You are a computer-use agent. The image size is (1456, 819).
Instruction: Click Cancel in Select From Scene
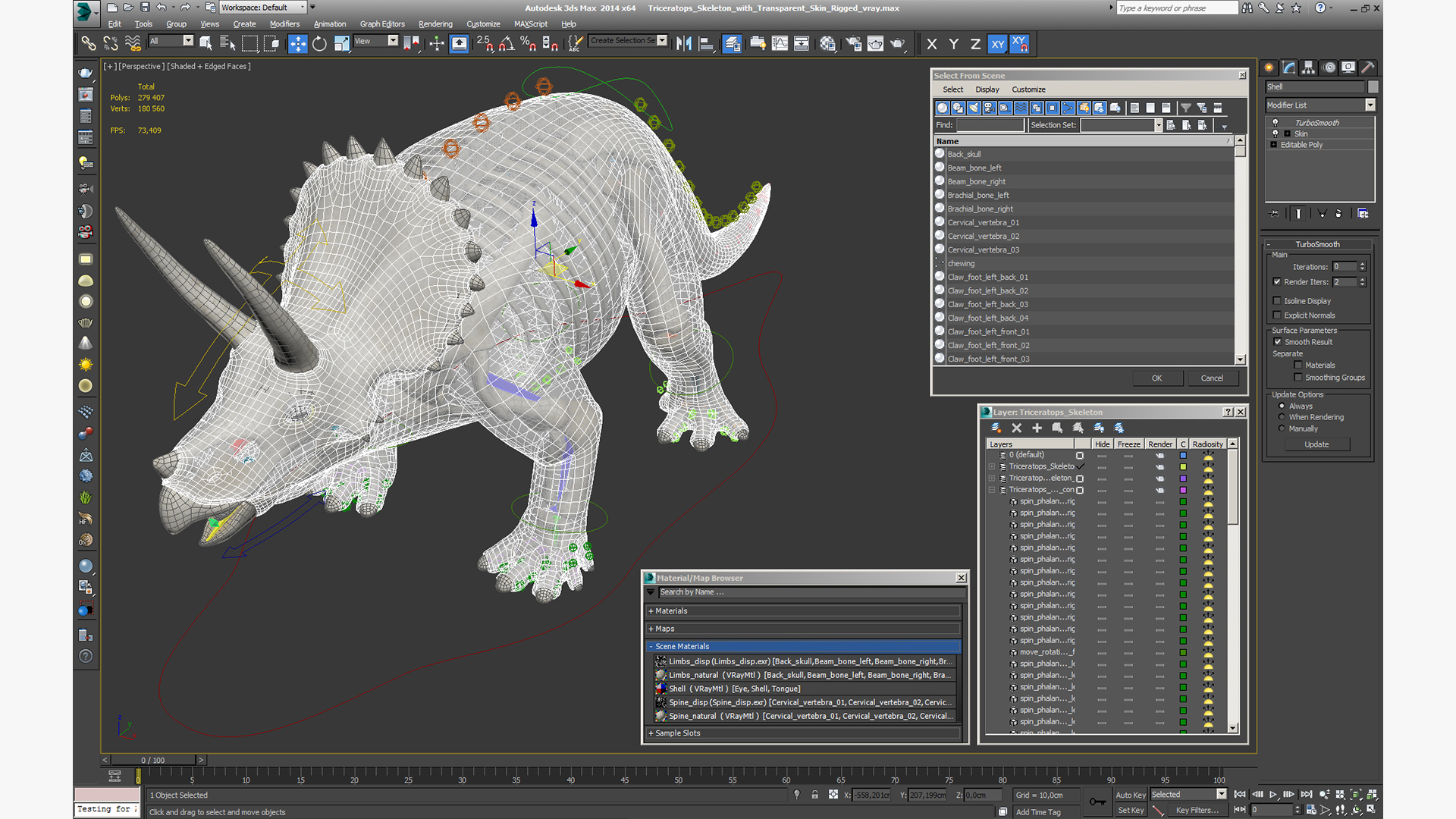[1212, 378]
